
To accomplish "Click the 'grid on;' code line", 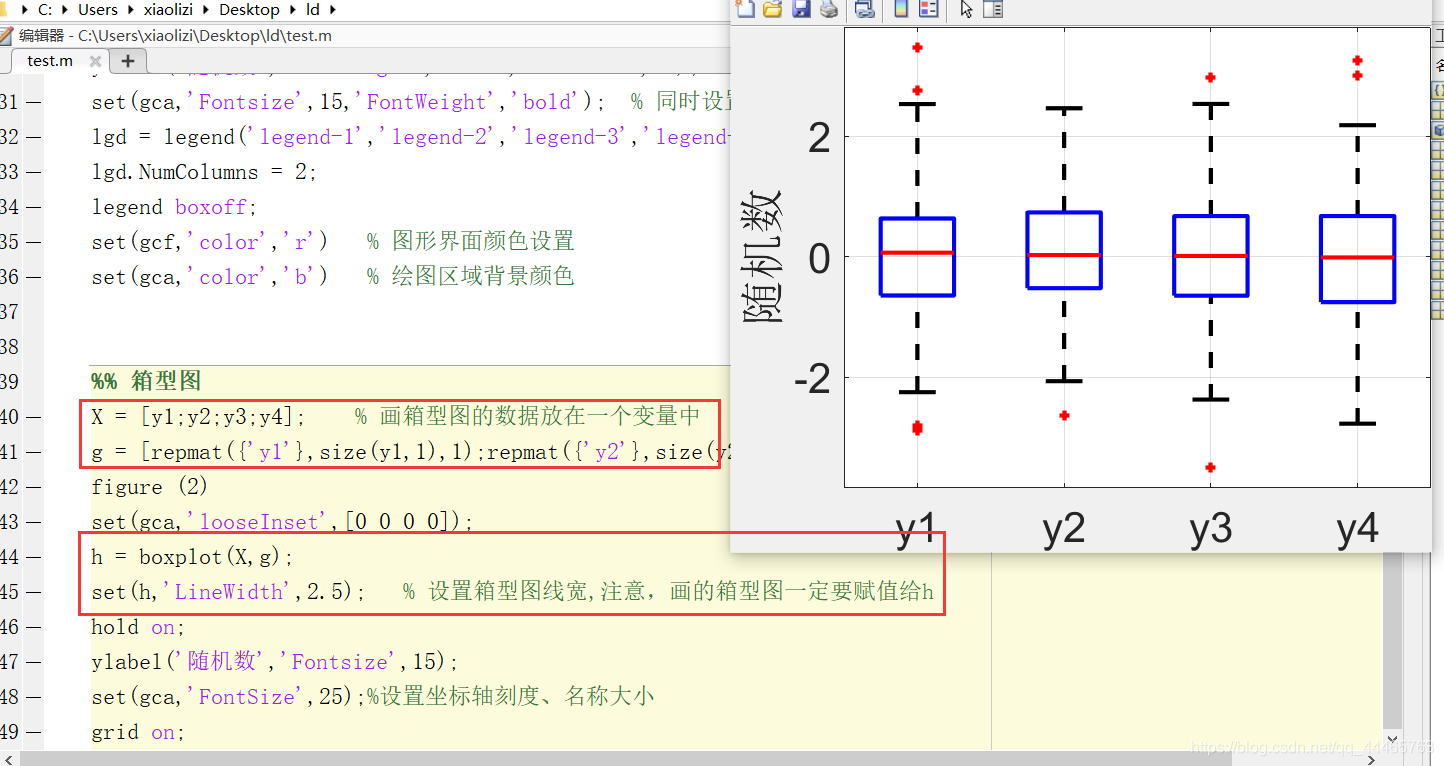I will (x=139, y=732).
